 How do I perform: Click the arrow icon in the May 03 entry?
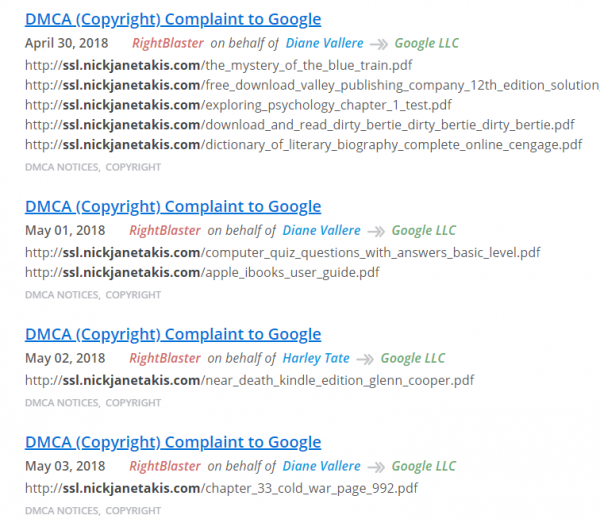pyautogui.click(x=376, y=467)
